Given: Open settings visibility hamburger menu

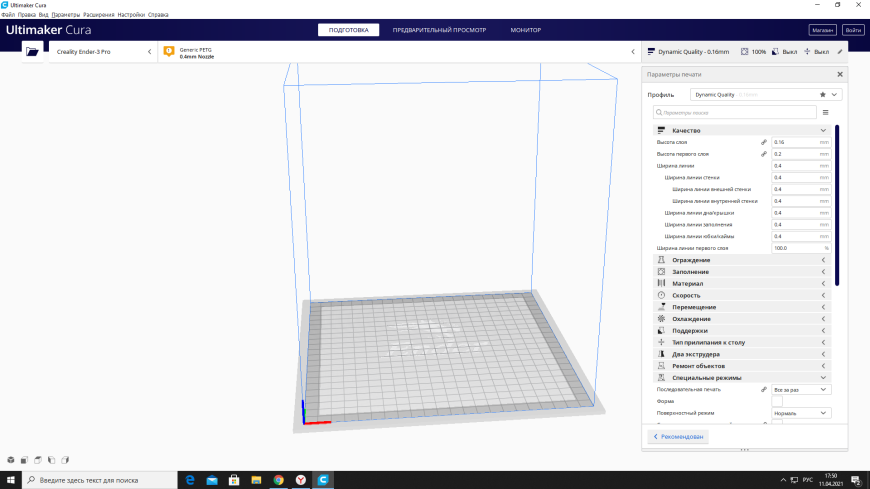Looking at the screenshot, I should [826, 113].
